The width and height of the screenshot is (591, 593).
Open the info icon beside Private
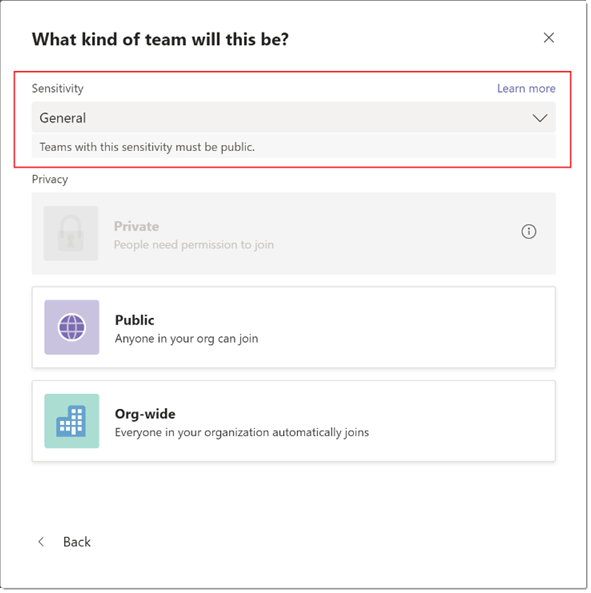click(x=531, y=233)
